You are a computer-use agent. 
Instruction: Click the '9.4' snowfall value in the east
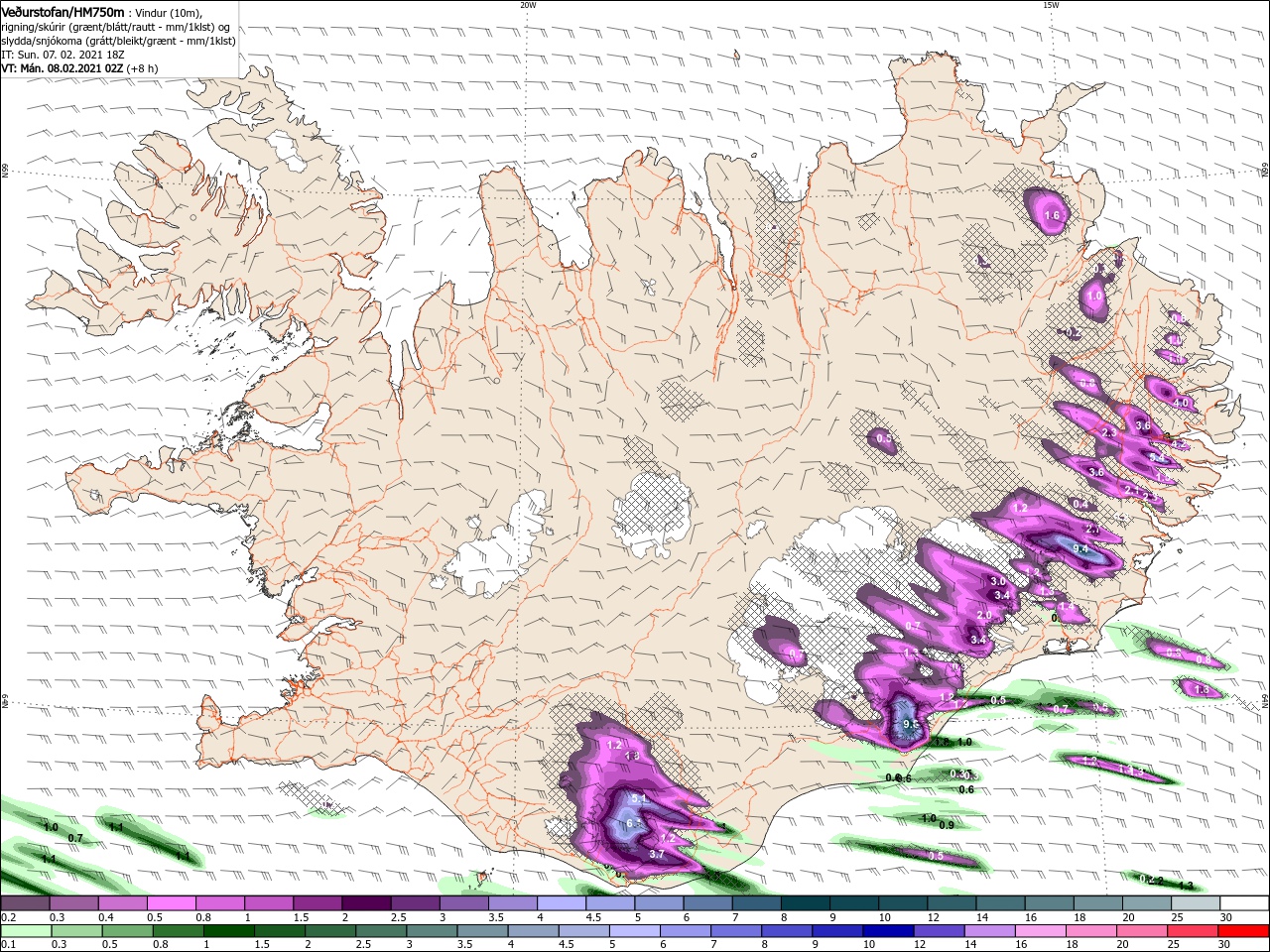tap(1081, 549)
